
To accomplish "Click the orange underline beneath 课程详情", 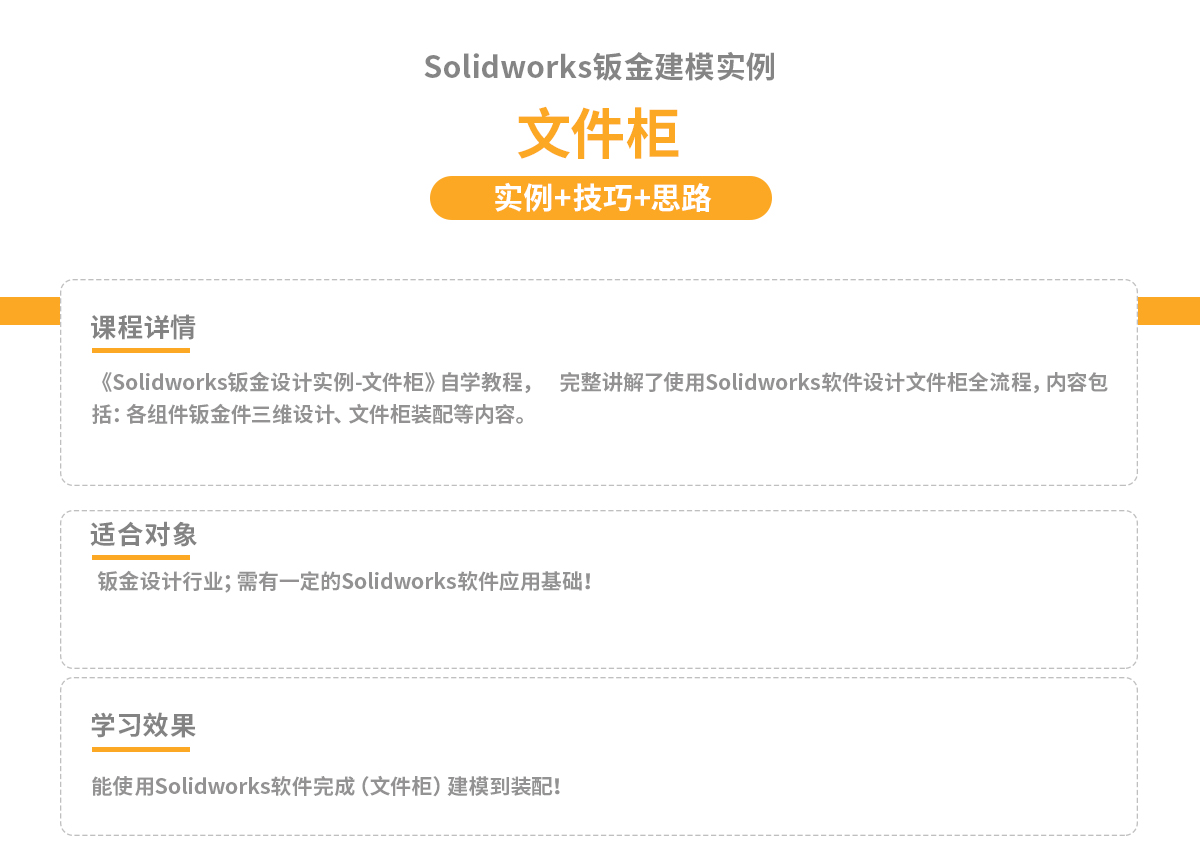I will (x=141, y=350).
